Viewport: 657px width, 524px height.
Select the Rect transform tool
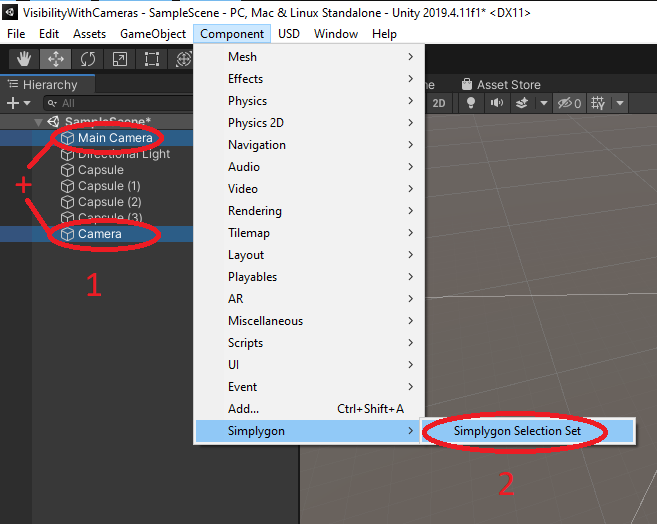[152, 59]
